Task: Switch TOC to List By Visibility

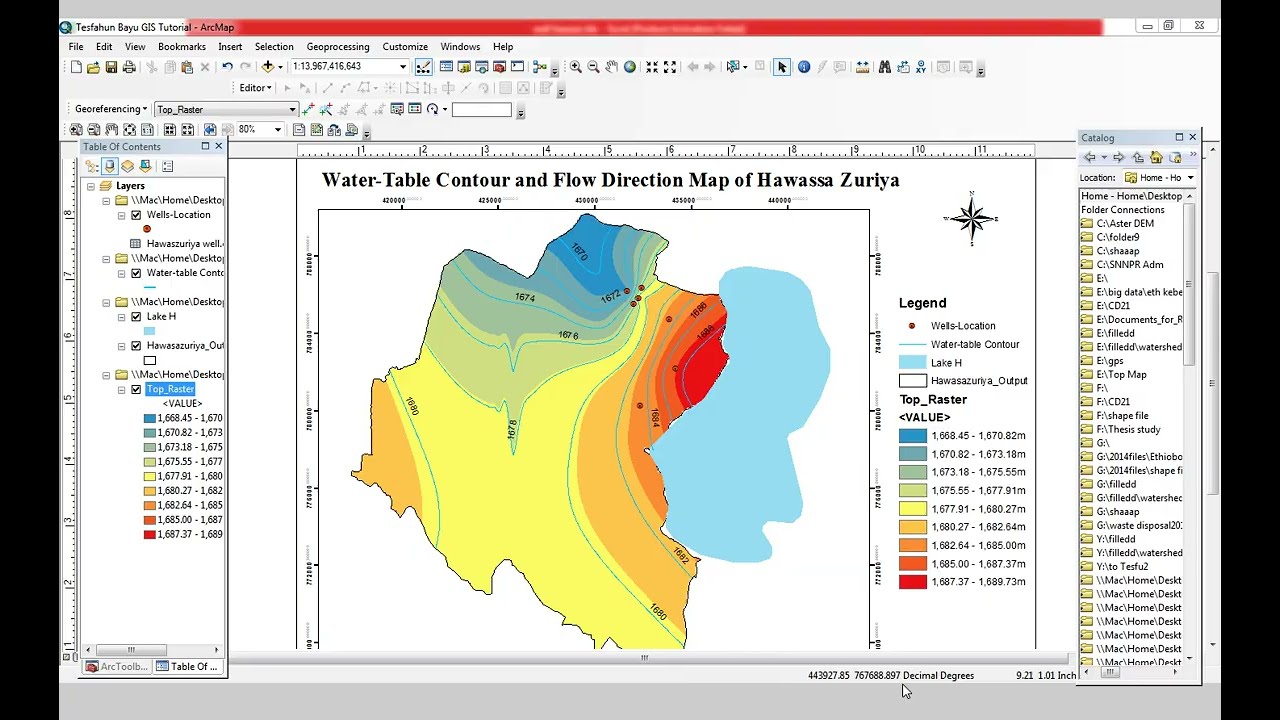Action: (127, 166)
